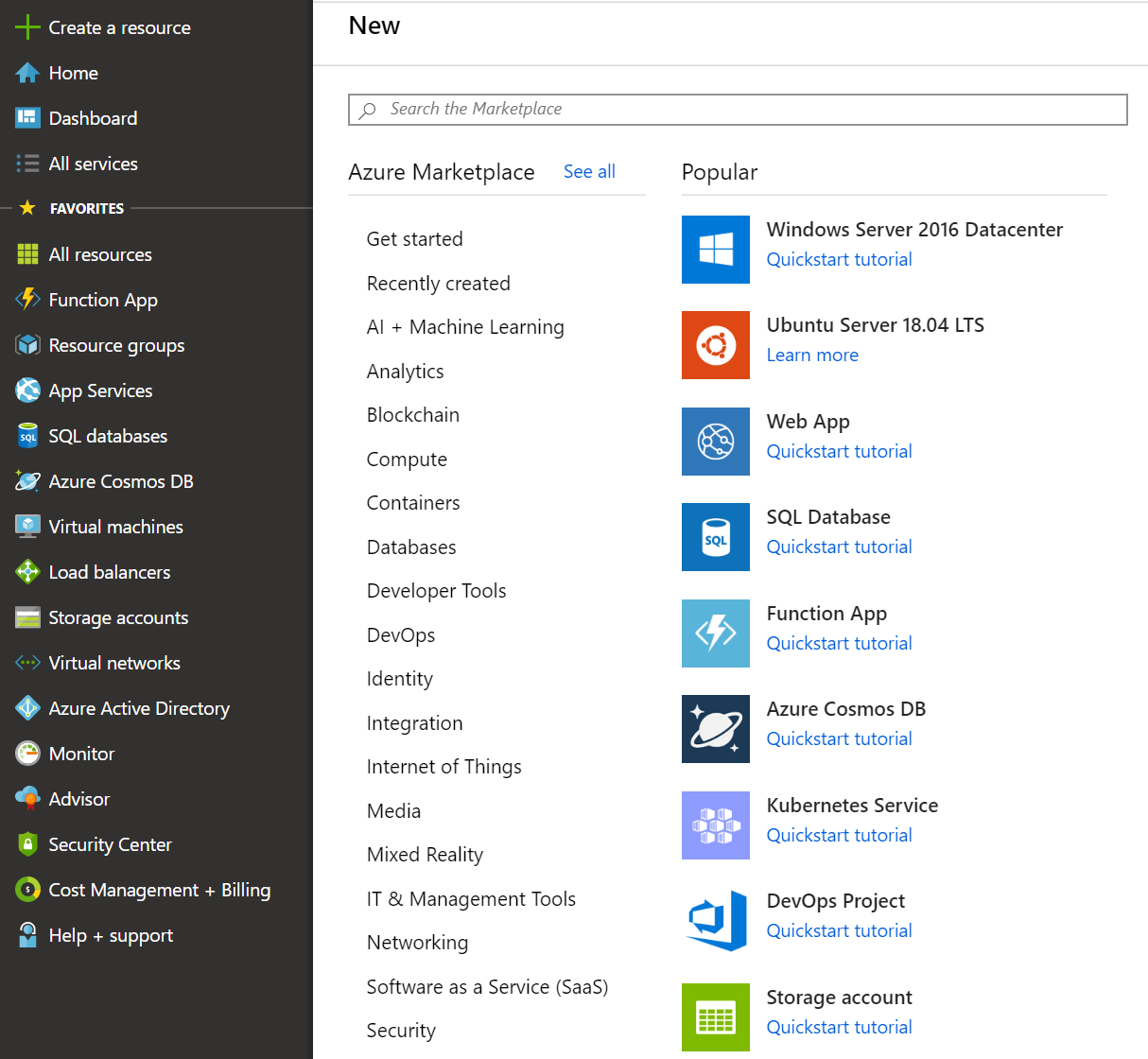
Task: Select the Media category
Action: point(393,811)
